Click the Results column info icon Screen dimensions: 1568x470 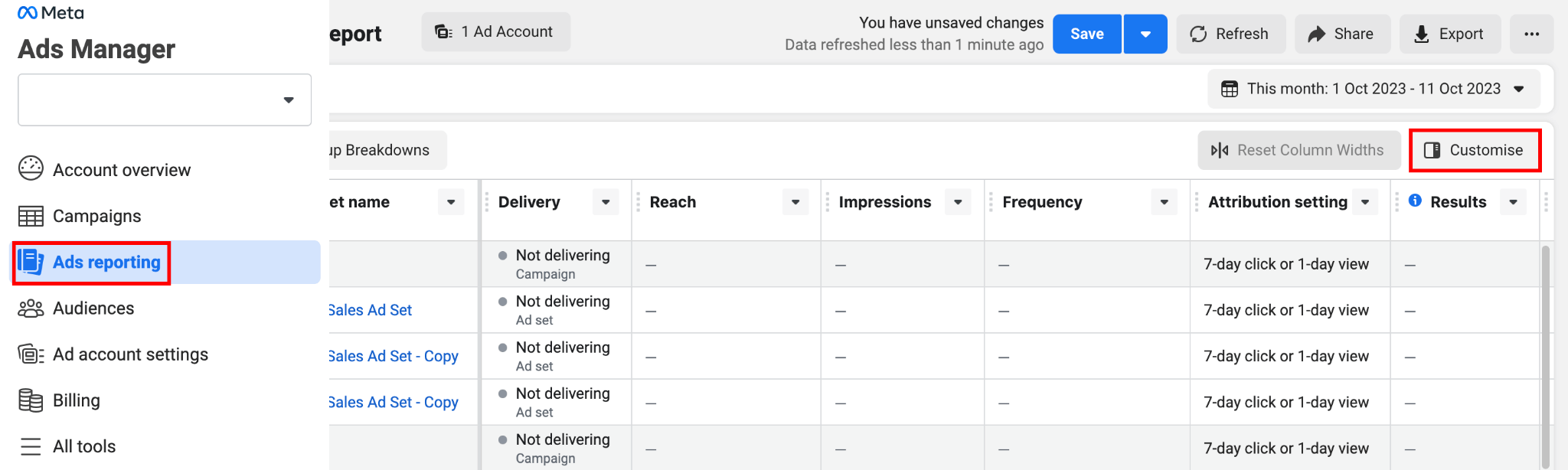1415,201
